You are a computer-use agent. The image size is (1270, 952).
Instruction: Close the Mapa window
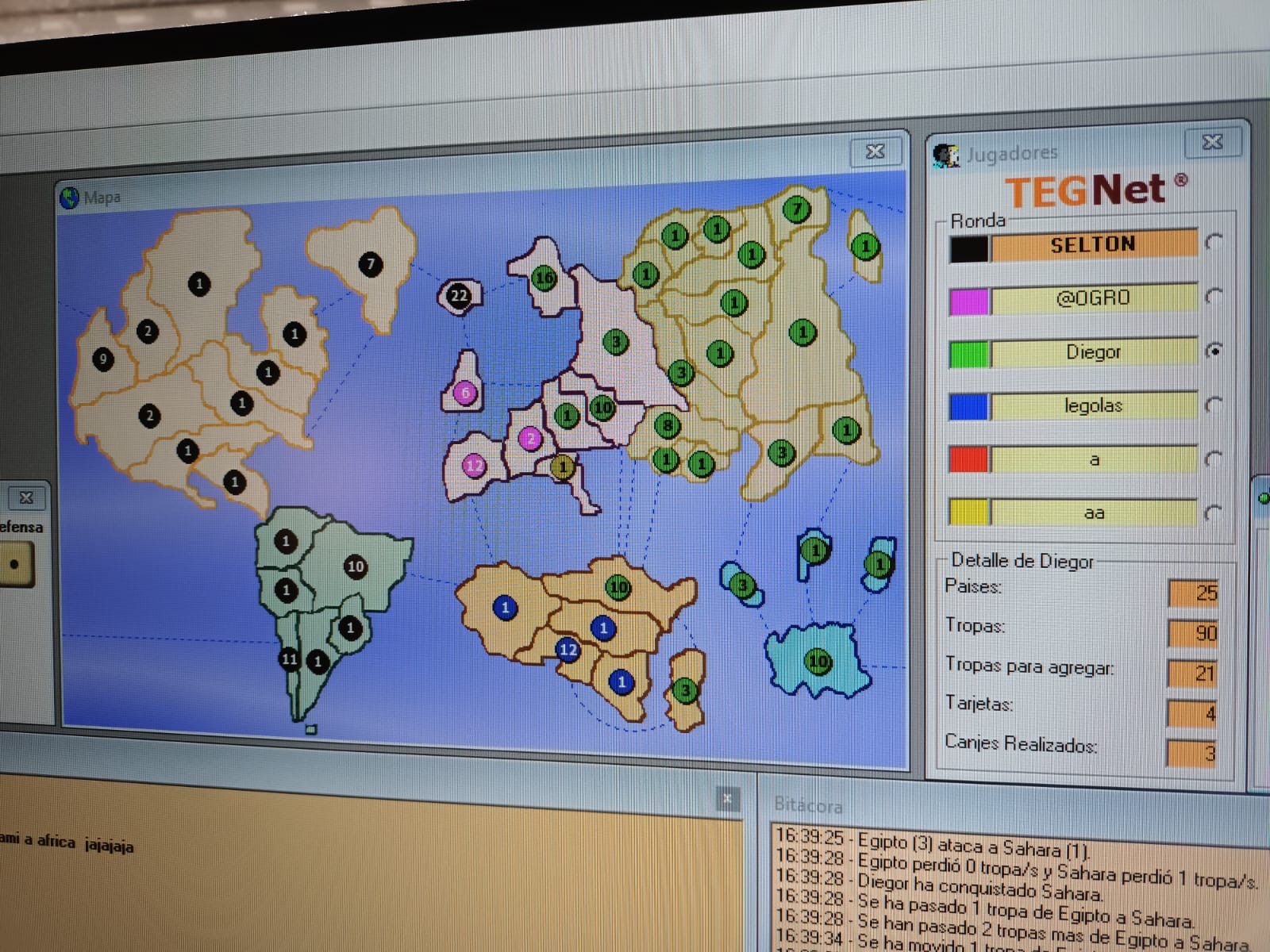point(875,151)
